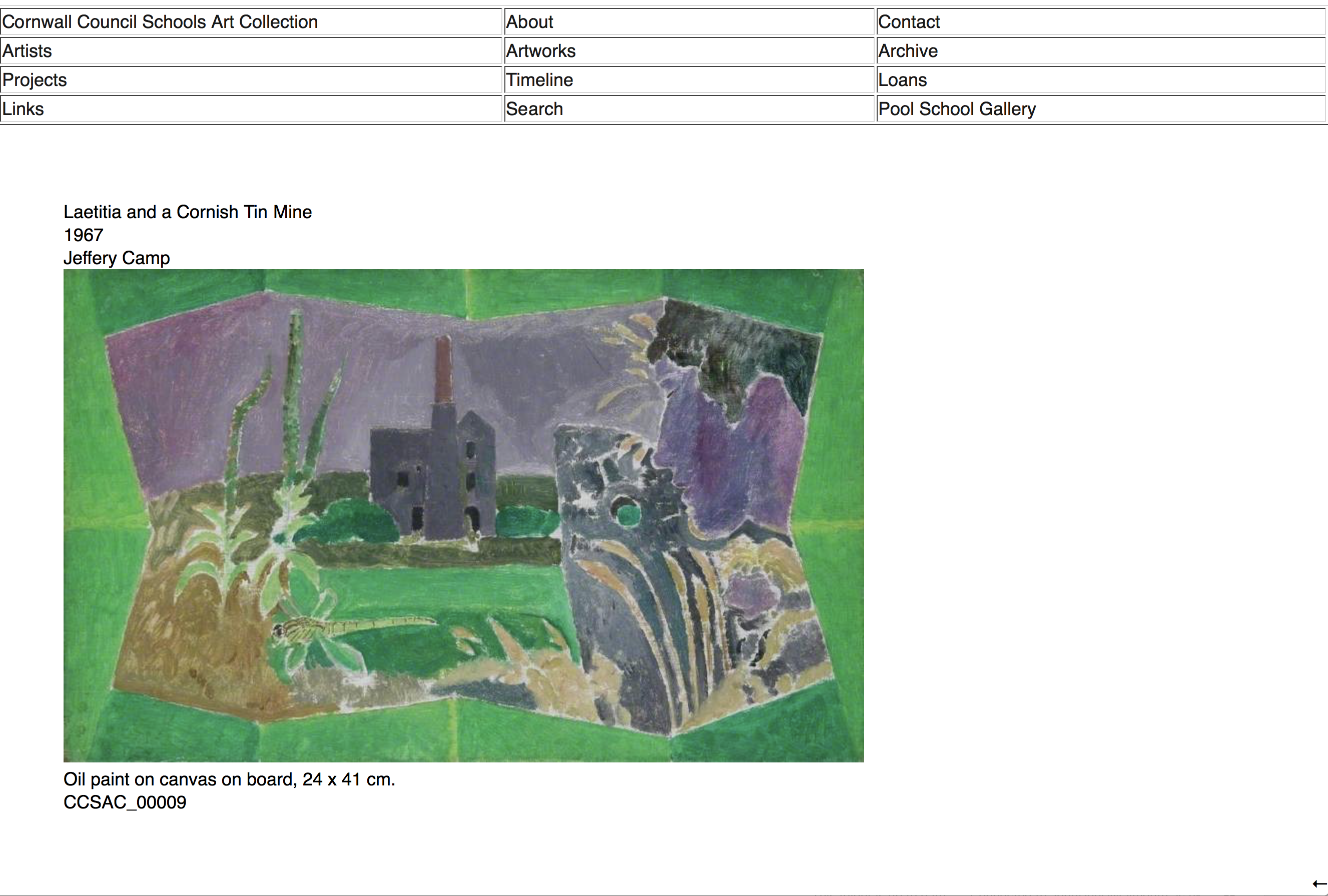Enlarge the Laetitia and a Cornish Tin Mine painting

click(463, 515)
